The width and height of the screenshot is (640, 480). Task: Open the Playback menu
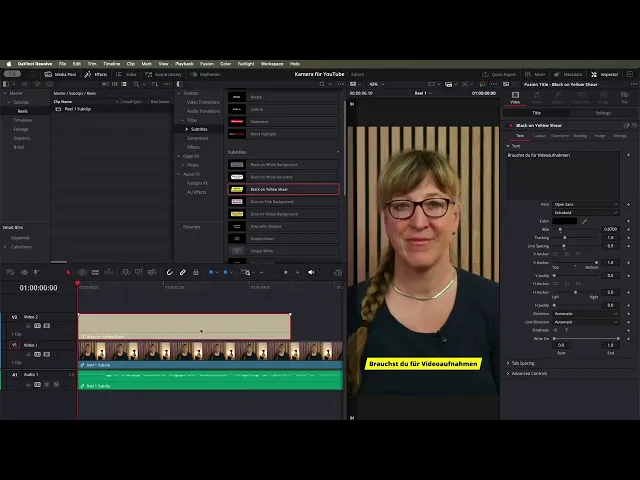[x=184, y=64]
